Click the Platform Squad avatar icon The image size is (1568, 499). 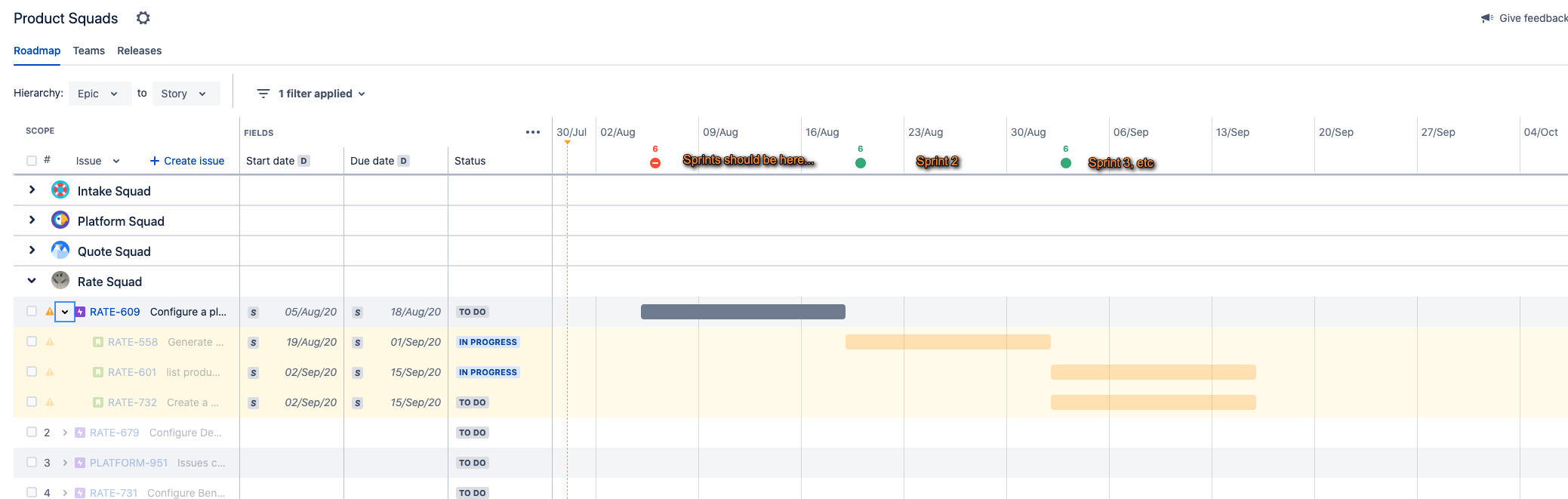[x=60, y=220]
